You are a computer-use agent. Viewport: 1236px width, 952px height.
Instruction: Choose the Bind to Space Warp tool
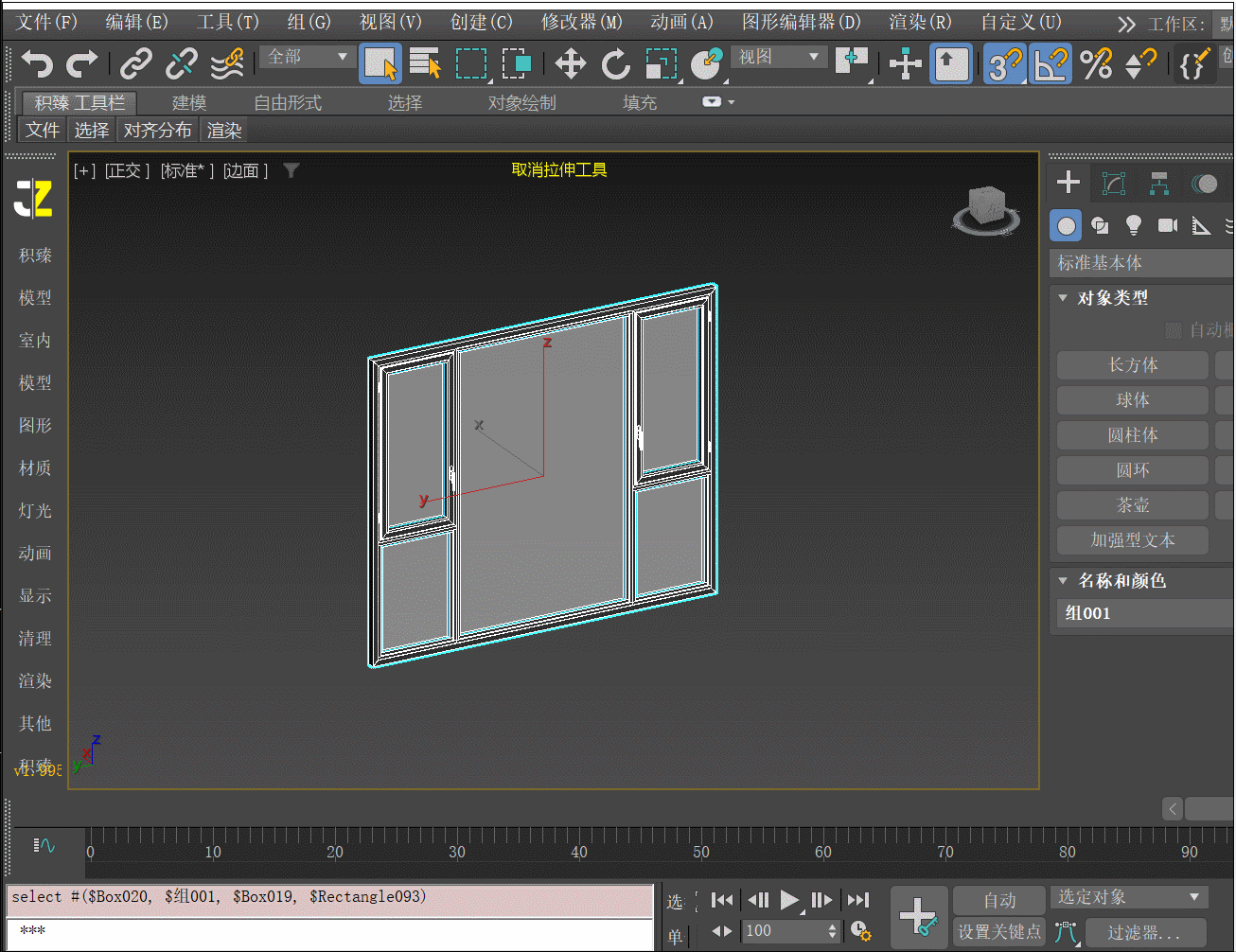[x=227, y=64]
